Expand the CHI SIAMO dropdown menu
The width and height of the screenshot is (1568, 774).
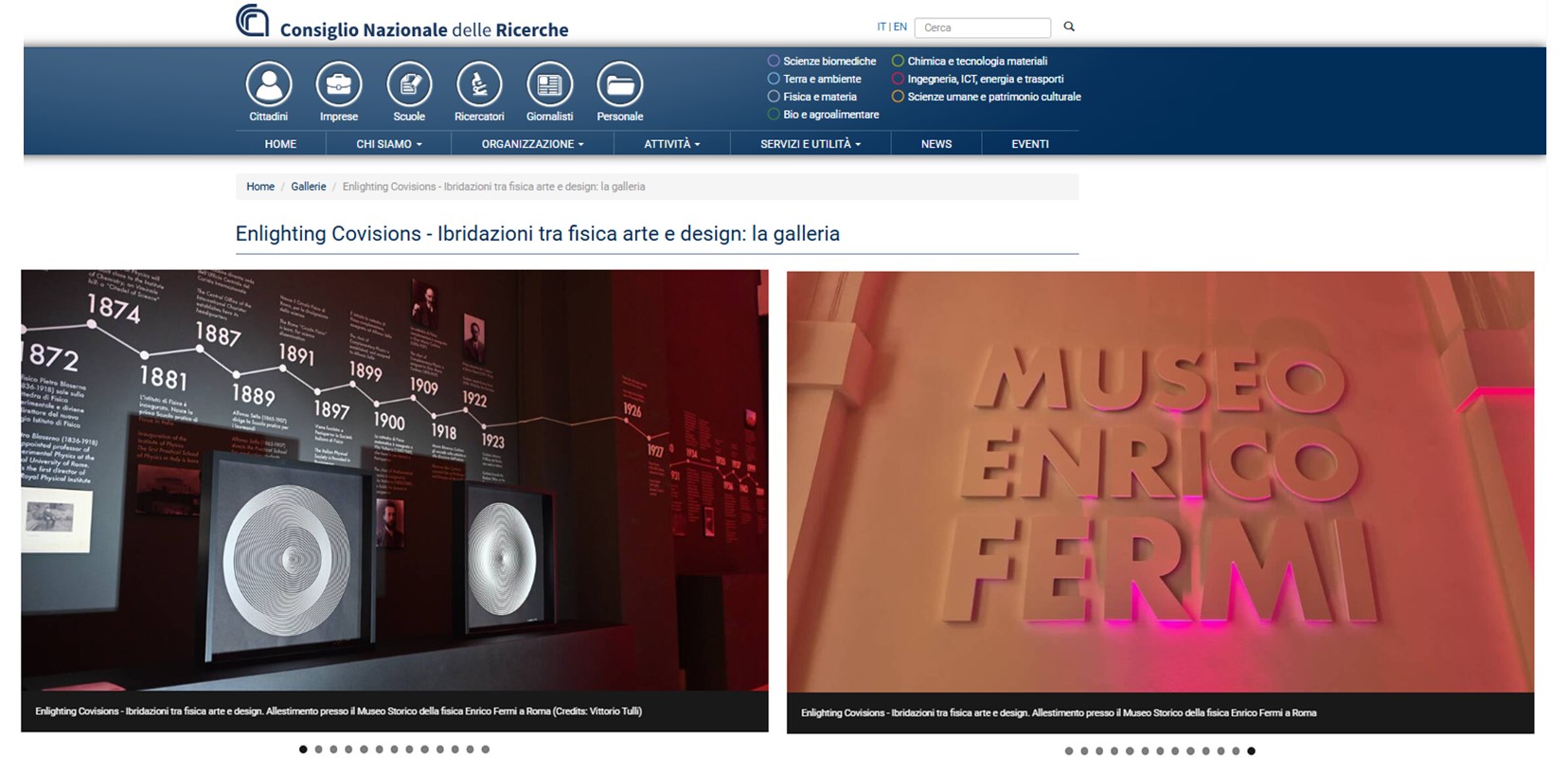click(389, 144)
